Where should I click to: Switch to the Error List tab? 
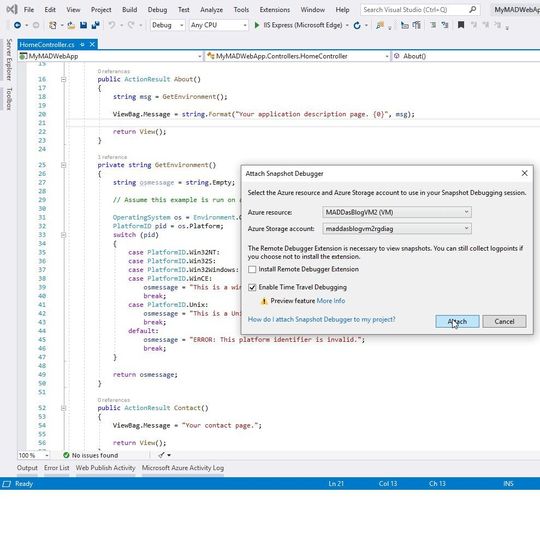pyautogui.click(x=56, y=468)
